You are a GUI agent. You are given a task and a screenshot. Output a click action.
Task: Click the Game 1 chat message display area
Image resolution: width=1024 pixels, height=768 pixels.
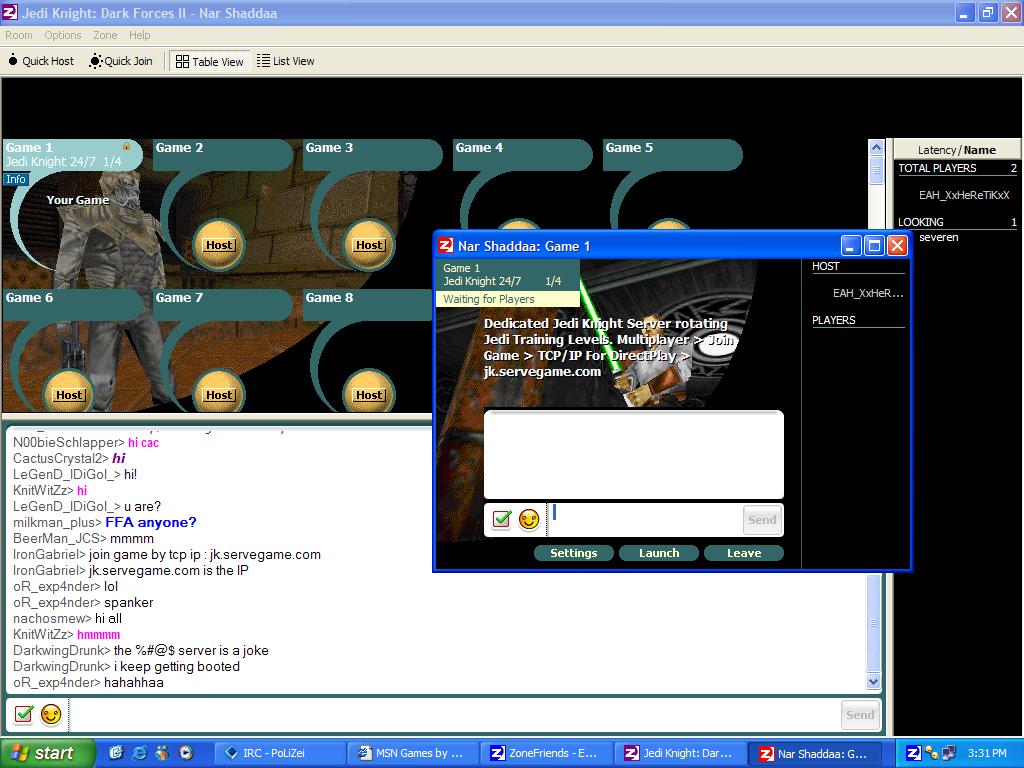(x=633, y=455)
